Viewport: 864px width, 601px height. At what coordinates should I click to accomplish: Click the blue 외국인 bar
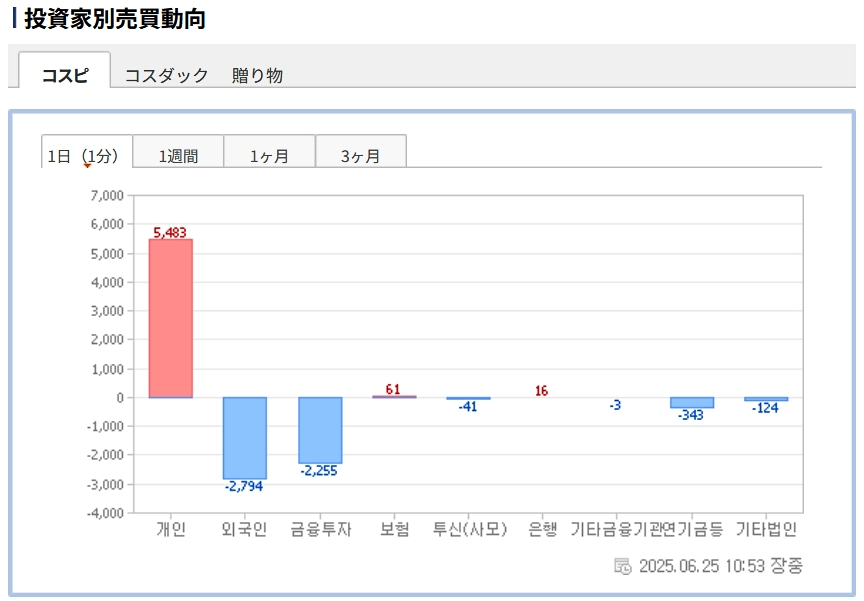(245, 438)
